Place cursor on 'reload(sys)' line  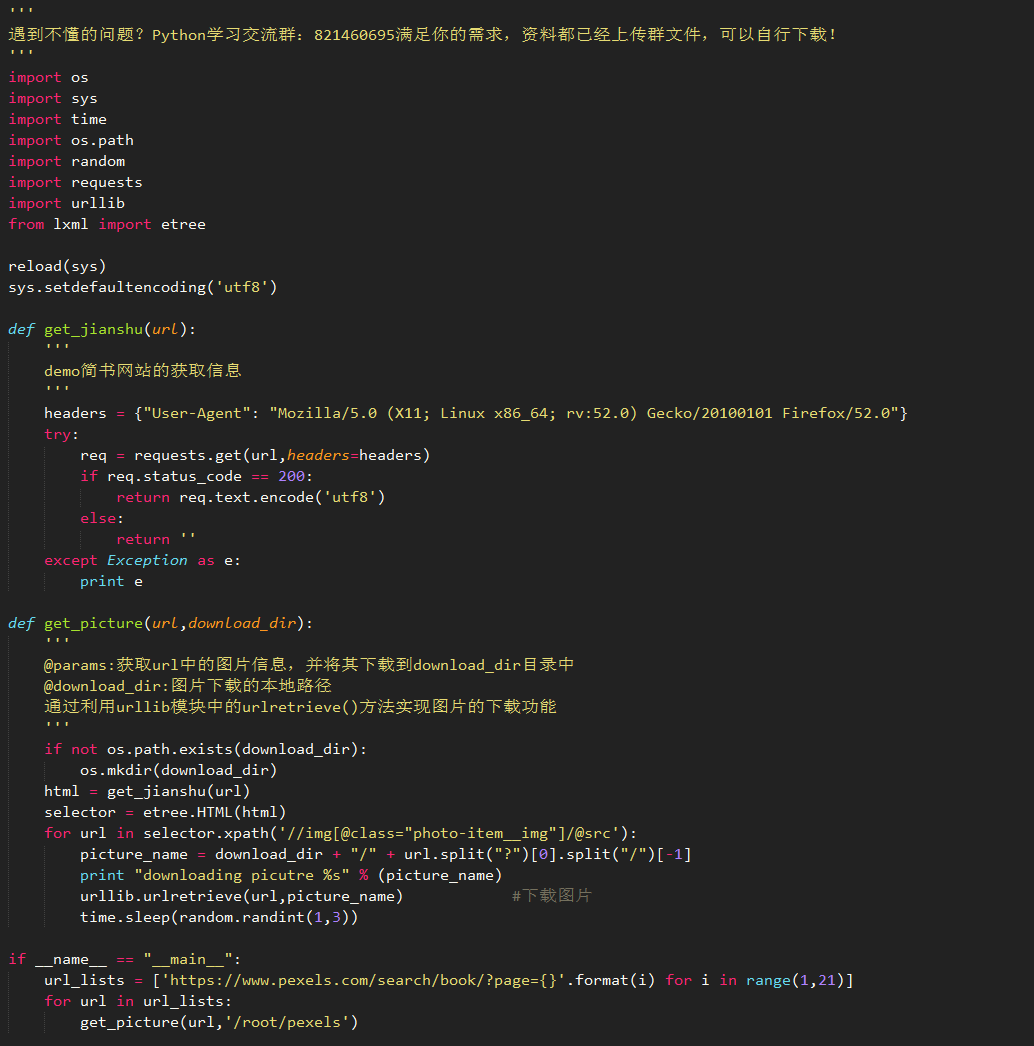coord(57,267)
